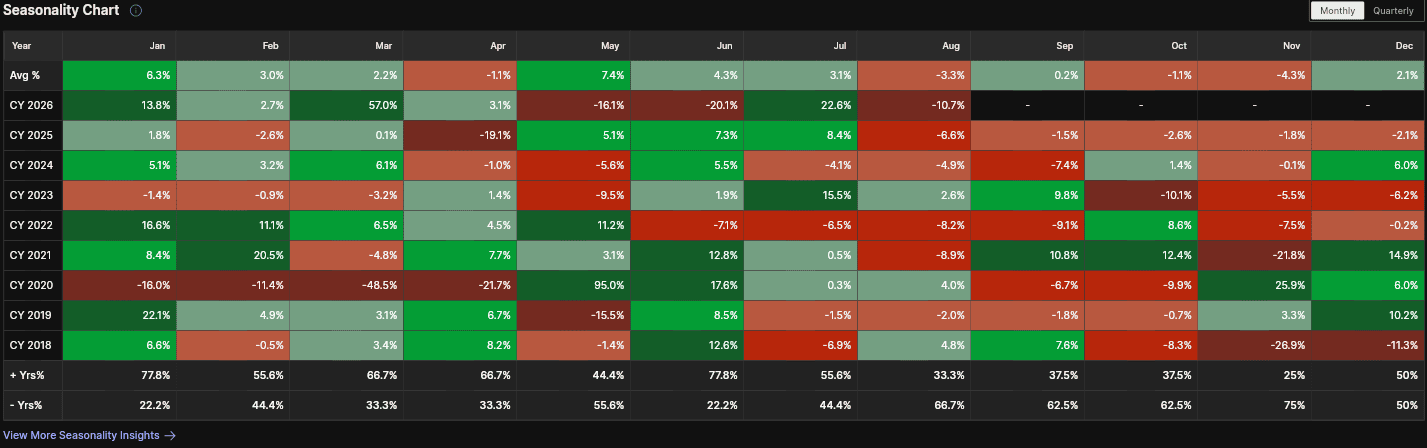
Task: Open View More Seasonality Insights link
Action: (82, 435)
